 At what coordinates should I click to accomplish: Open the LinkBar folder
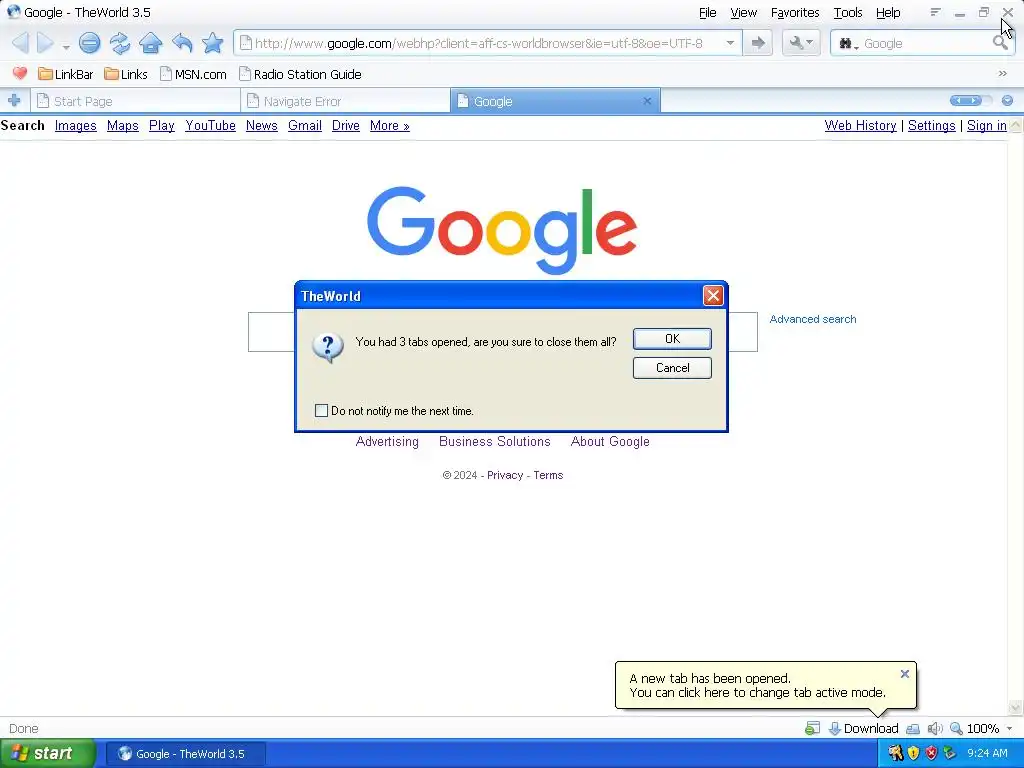[65, 74]
